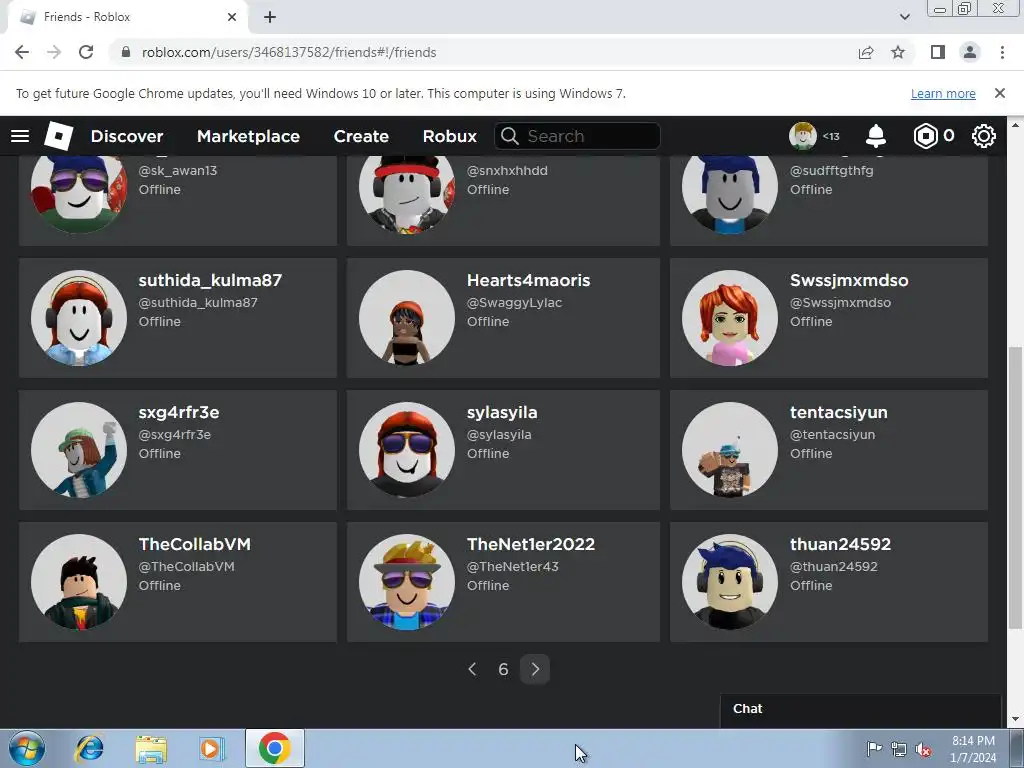The height and width of the screenshot is (768, 1024).
Task: Open Hearts4maoris profile name
Action: coord(528,280)
